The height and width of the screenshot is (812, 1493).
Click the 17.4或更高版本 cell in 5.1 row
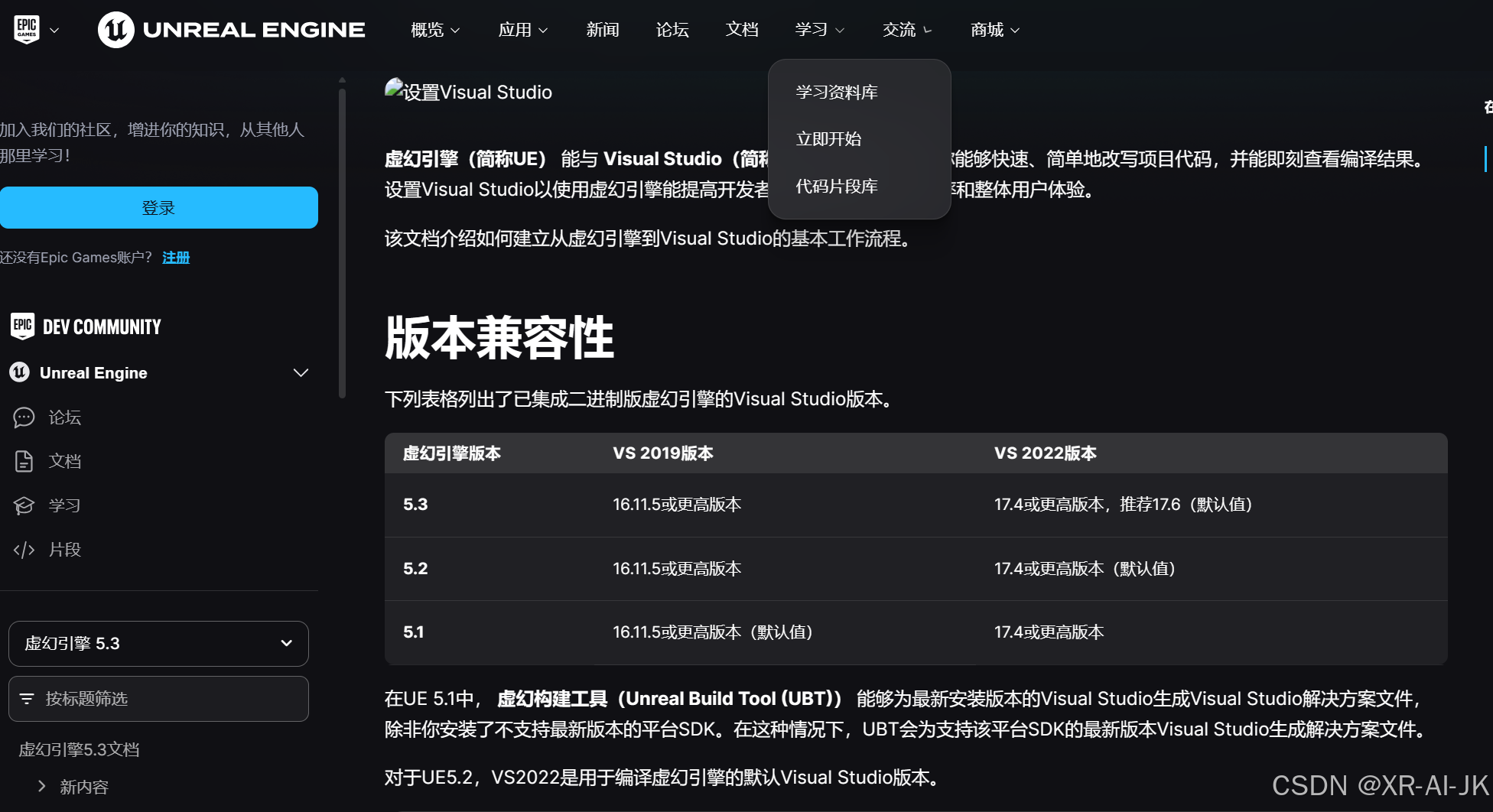pyautogui.click(x=1049, y=632)
